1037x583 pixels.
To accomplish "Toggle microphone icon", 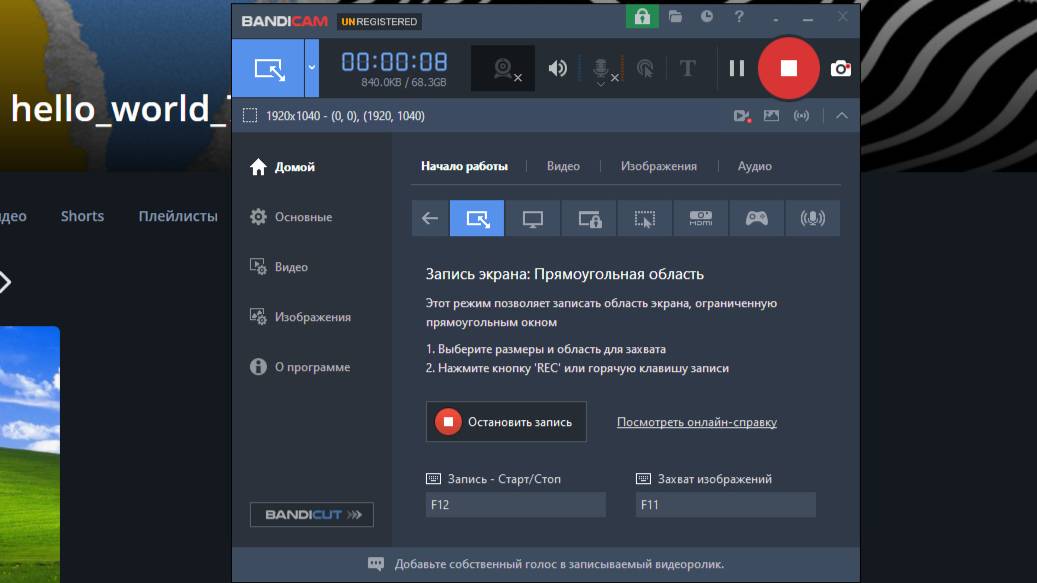I will click(601, 69).
